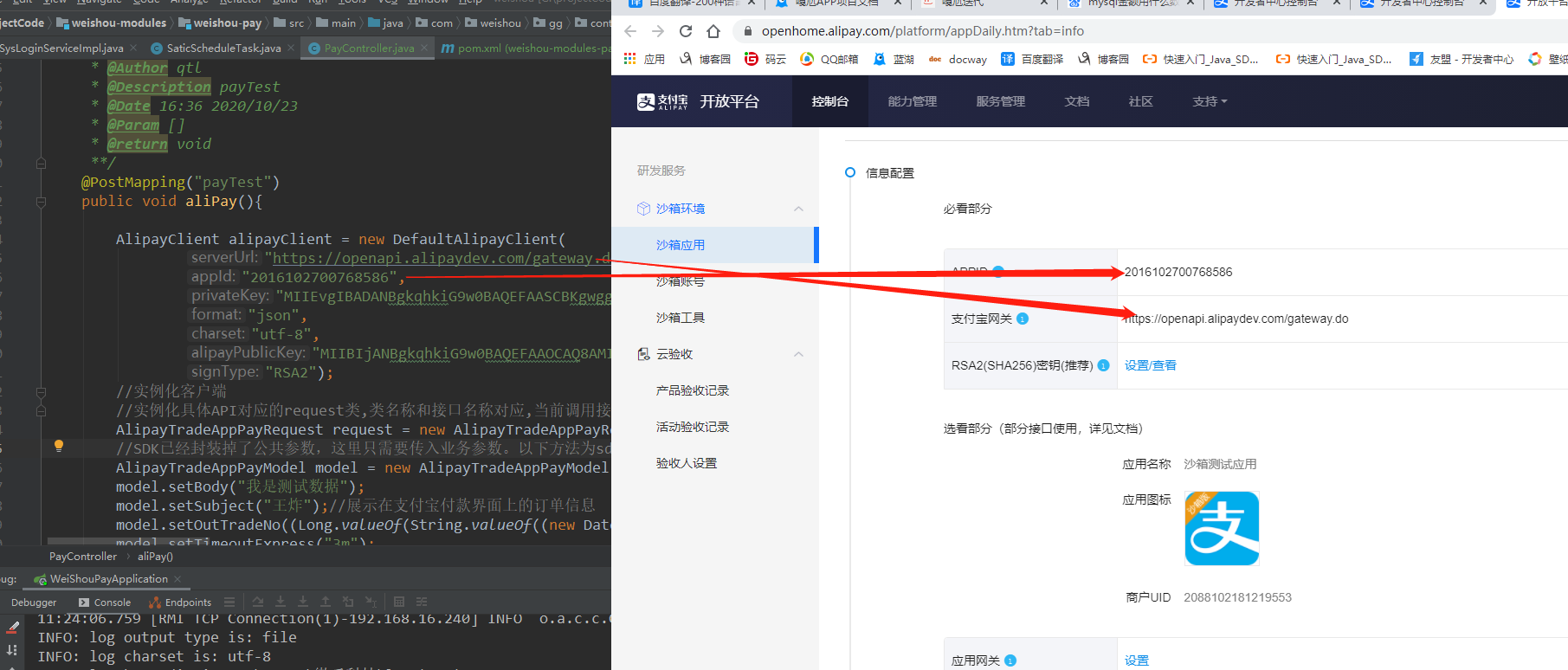Image resolution: width=1568 pixels, height=670 pixels.
Task: Collapse the Javadoc comment fold marker
Action: [x=41, y=163]
